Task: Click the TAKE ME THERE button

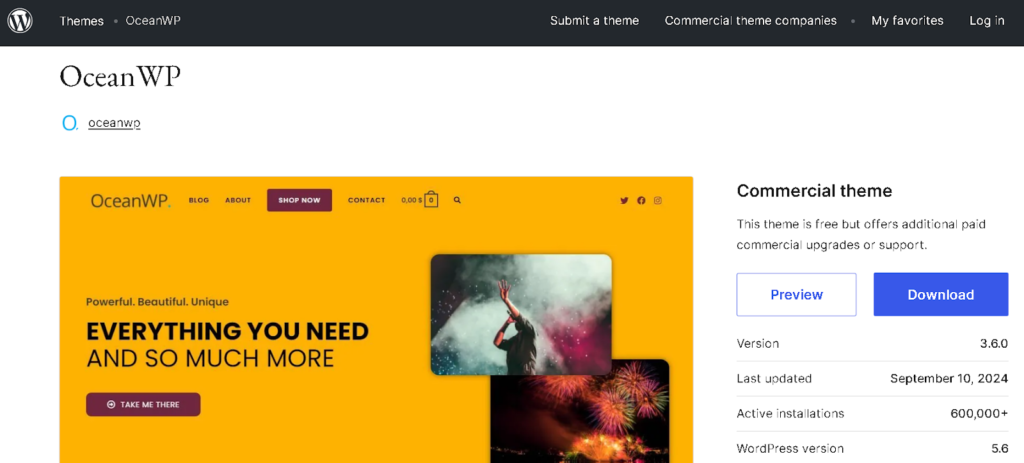Action: pos(143,404)
